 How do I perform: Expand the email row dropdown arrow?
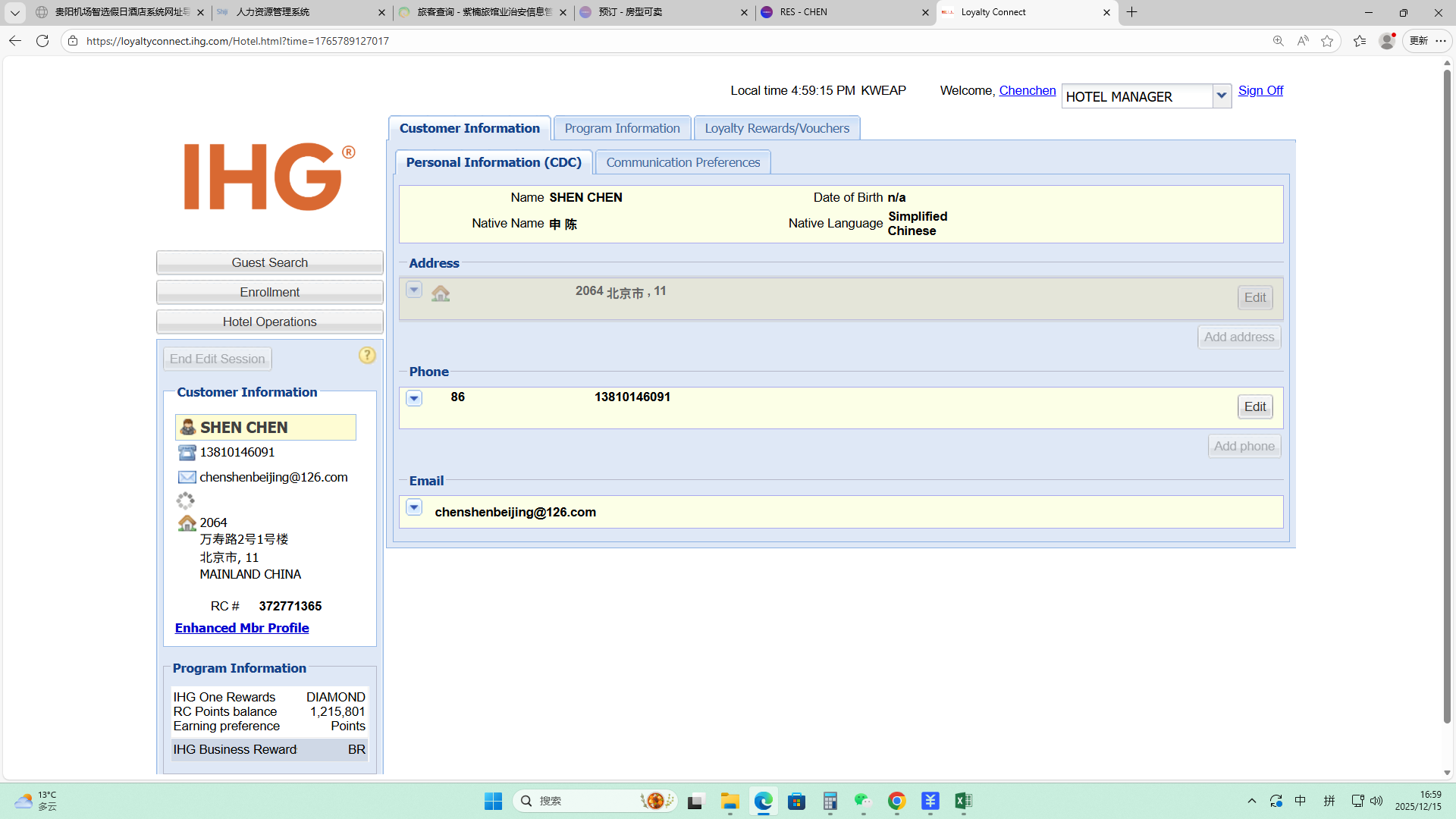414,507
